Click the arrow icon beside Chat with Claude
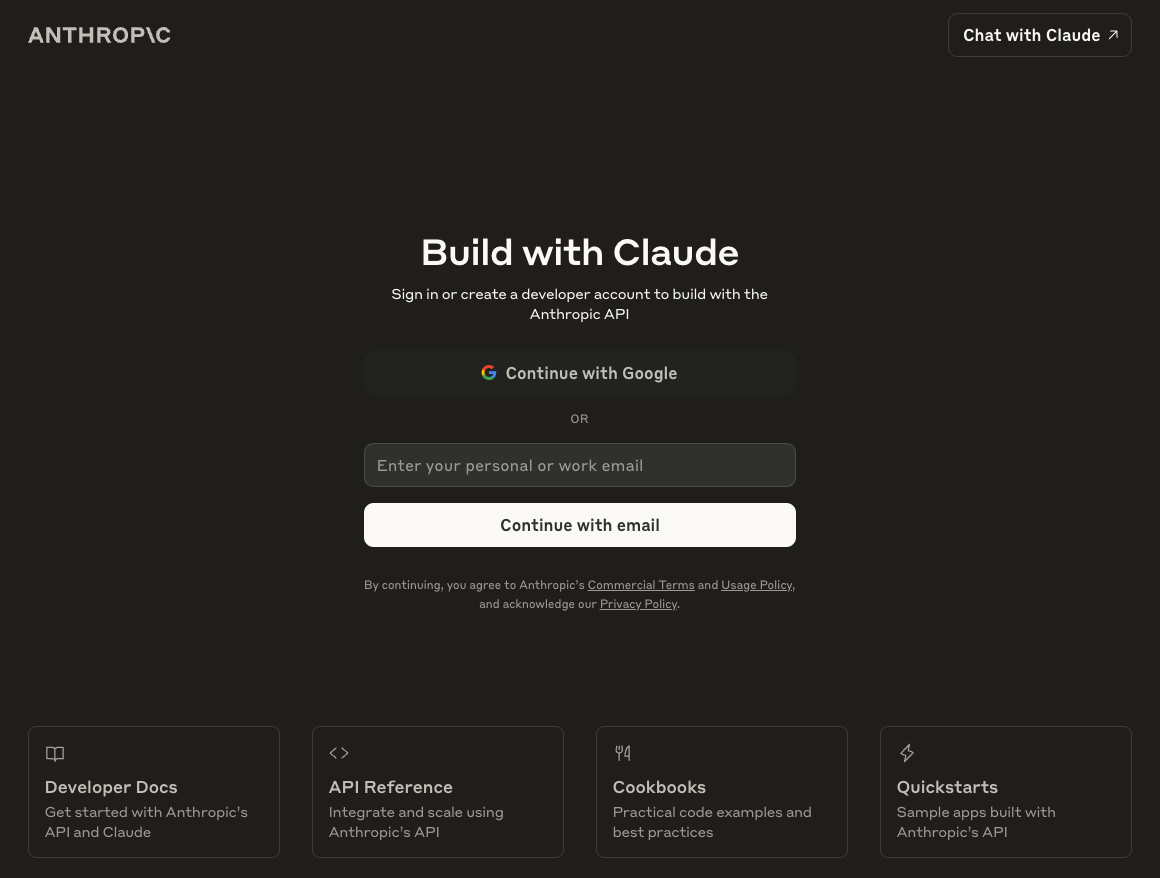 tap(1113, 35)
